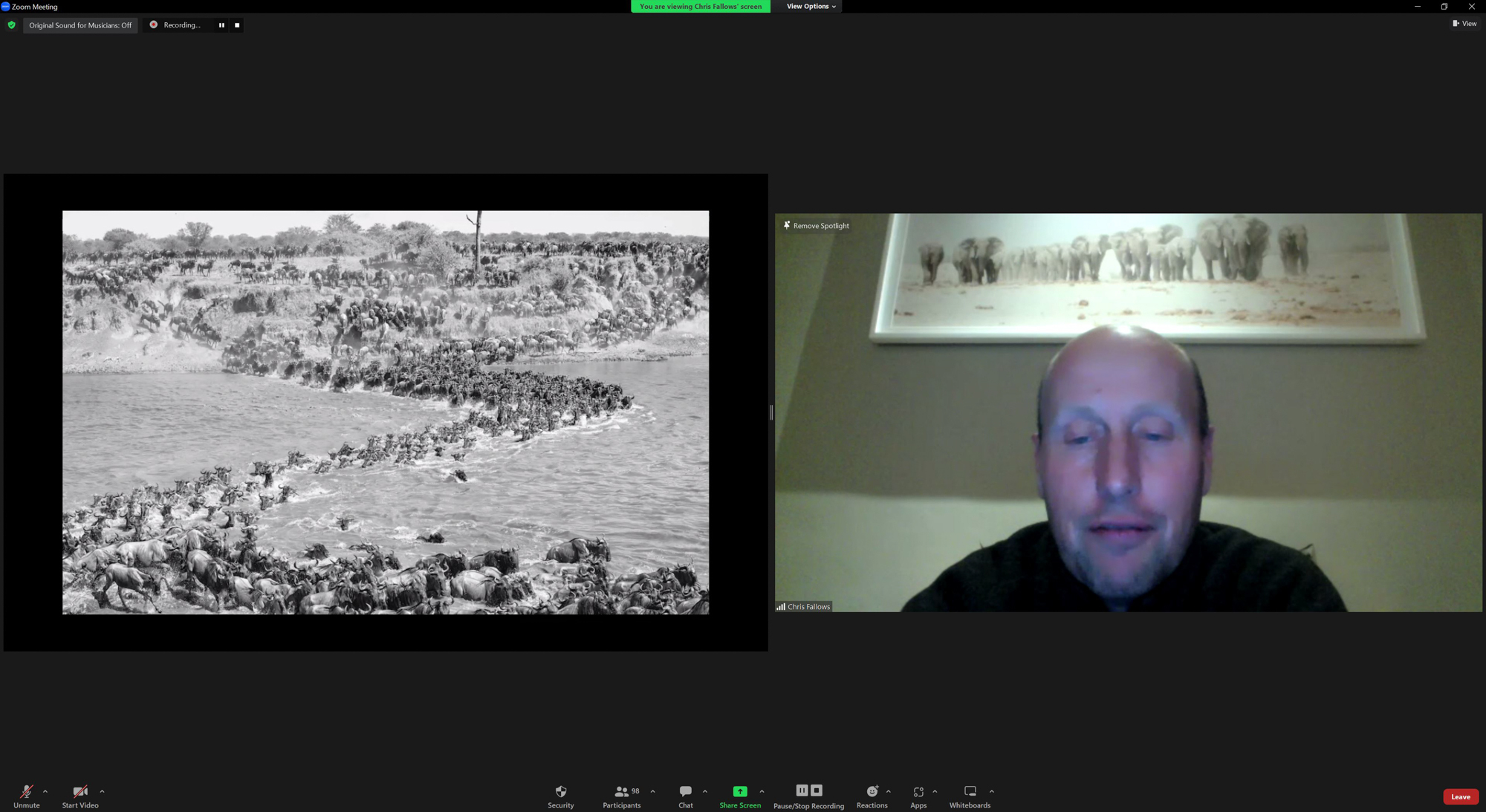Screen dimensions: 1486x812
Task: Click the View layout button
Action: [1464, 24]
